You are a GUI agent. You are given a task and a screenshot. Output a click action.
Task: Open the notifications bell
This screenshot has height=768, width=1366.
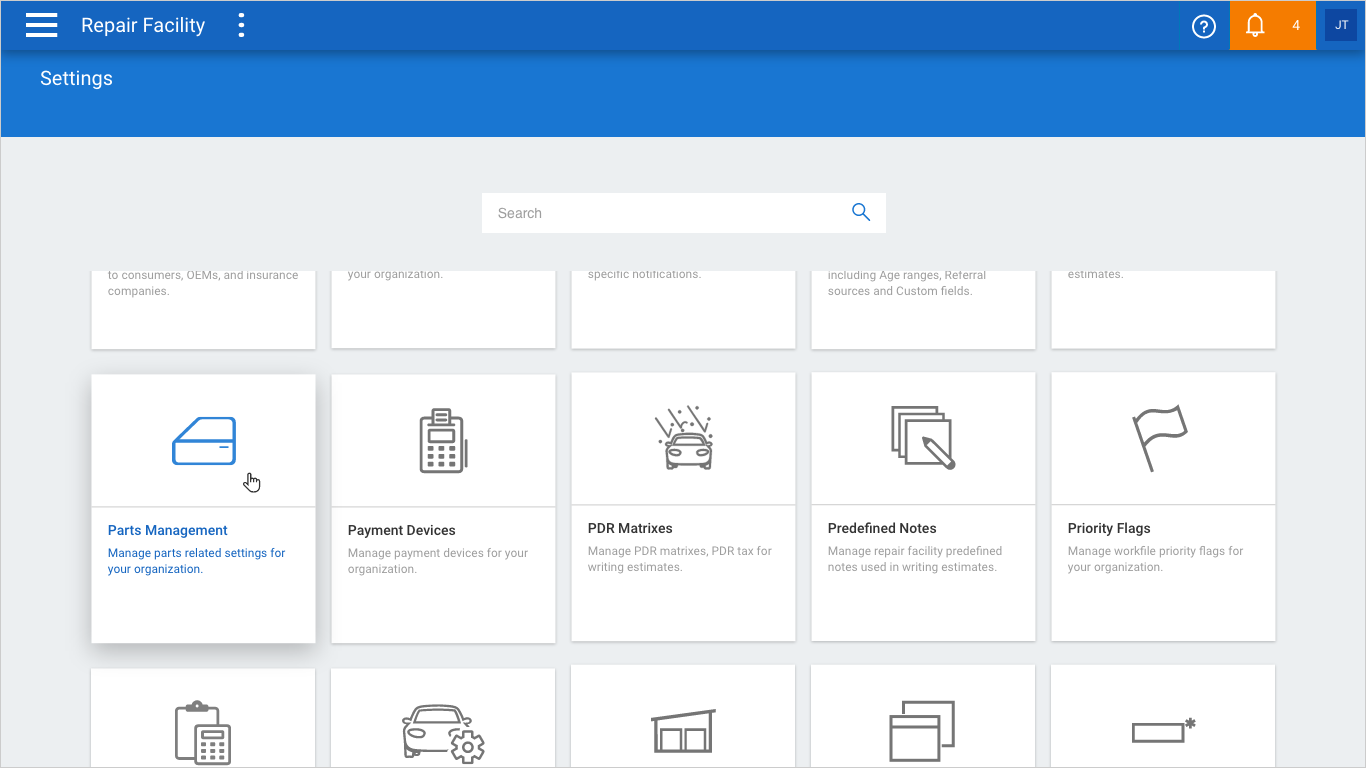pyautogui.click(x=1256, y=26)
